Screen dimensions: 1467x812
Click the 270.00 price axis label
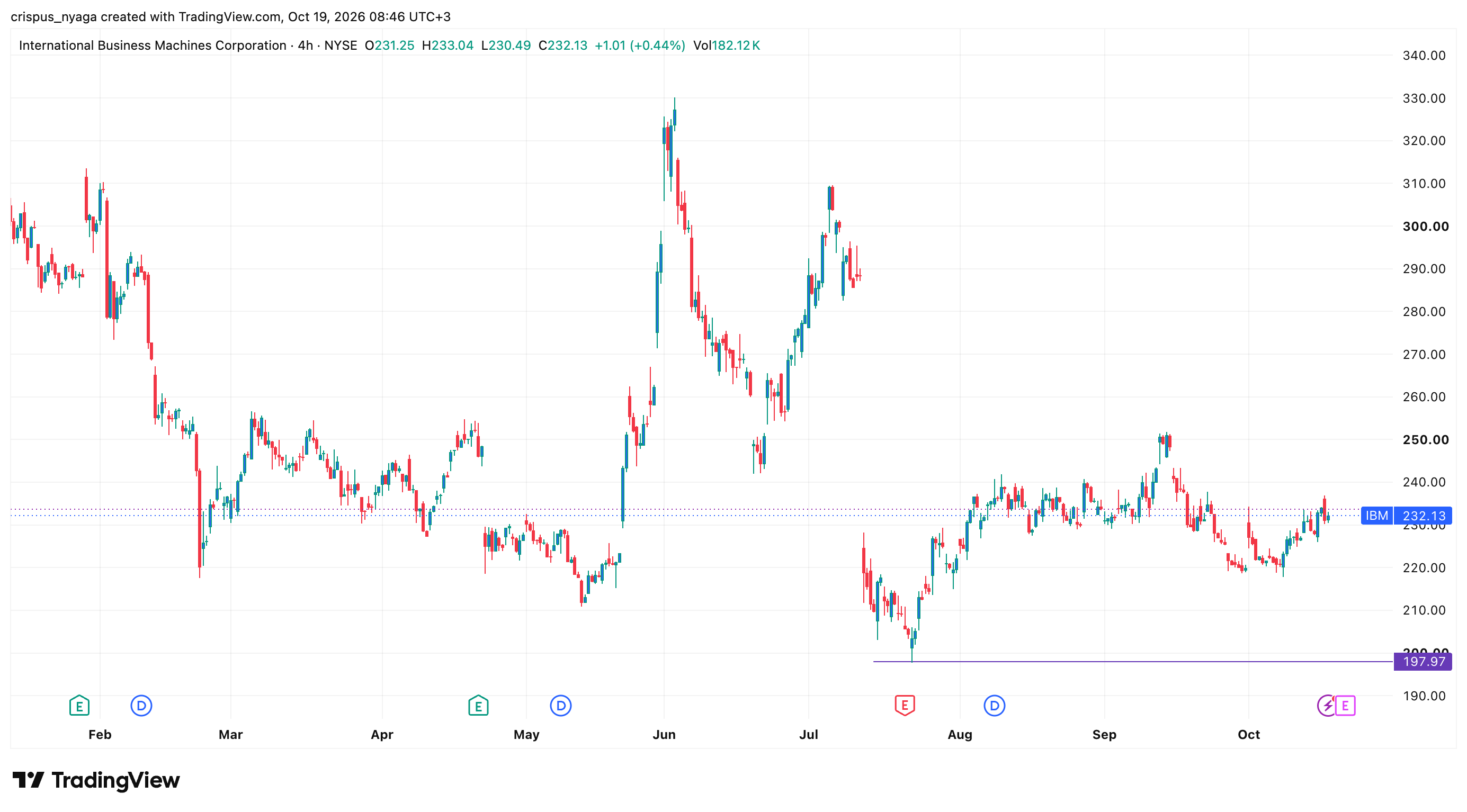click(x=1424, y=355)
